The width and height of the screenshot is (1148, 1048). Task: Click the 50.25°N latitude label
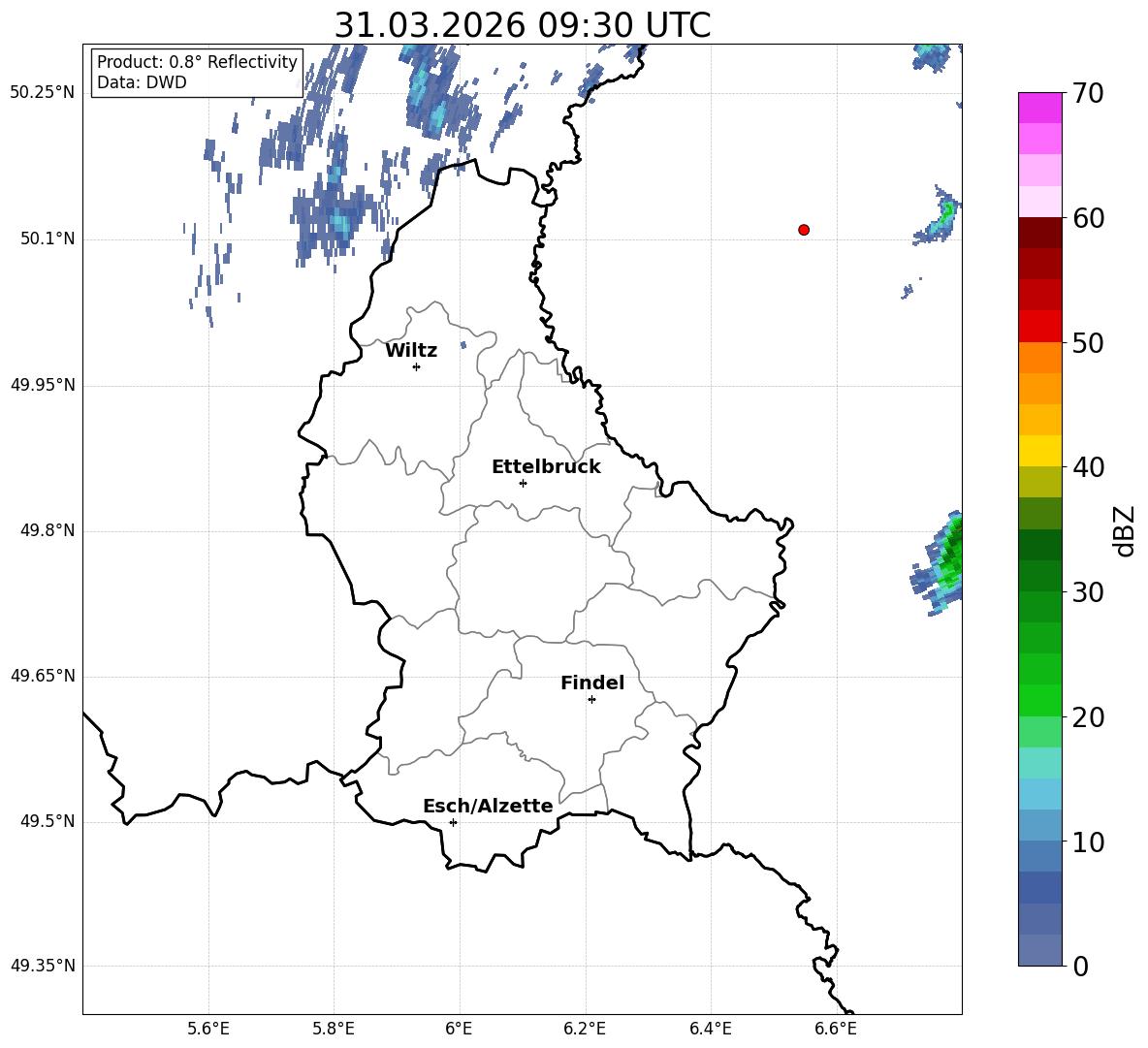(x=43, y=93)
